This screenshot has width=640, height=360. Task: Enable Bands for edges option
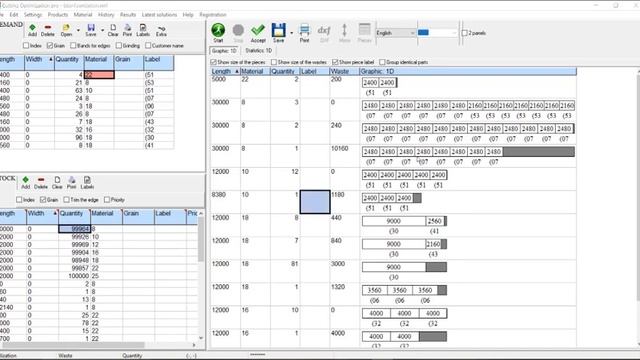[x=73, y=46]
